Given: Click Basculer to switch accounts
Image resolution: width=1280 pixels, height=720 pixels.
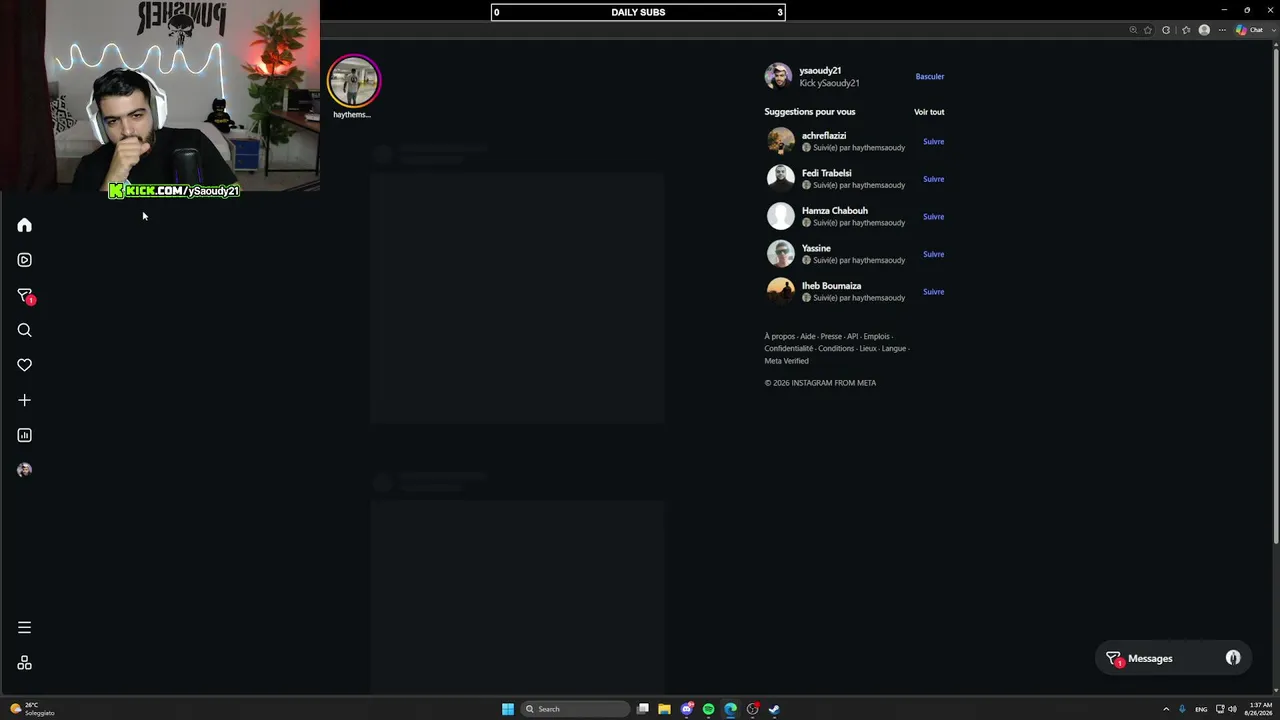Looking at the screenshot, I should [x=930, y=77].
